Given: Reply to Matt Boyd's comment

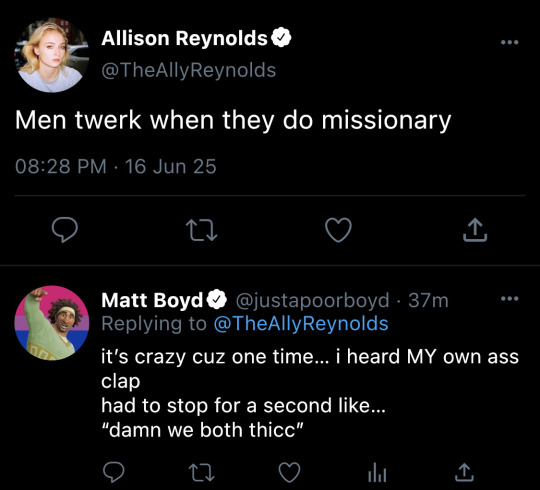Looking at the screenshot, I should 114,472.
